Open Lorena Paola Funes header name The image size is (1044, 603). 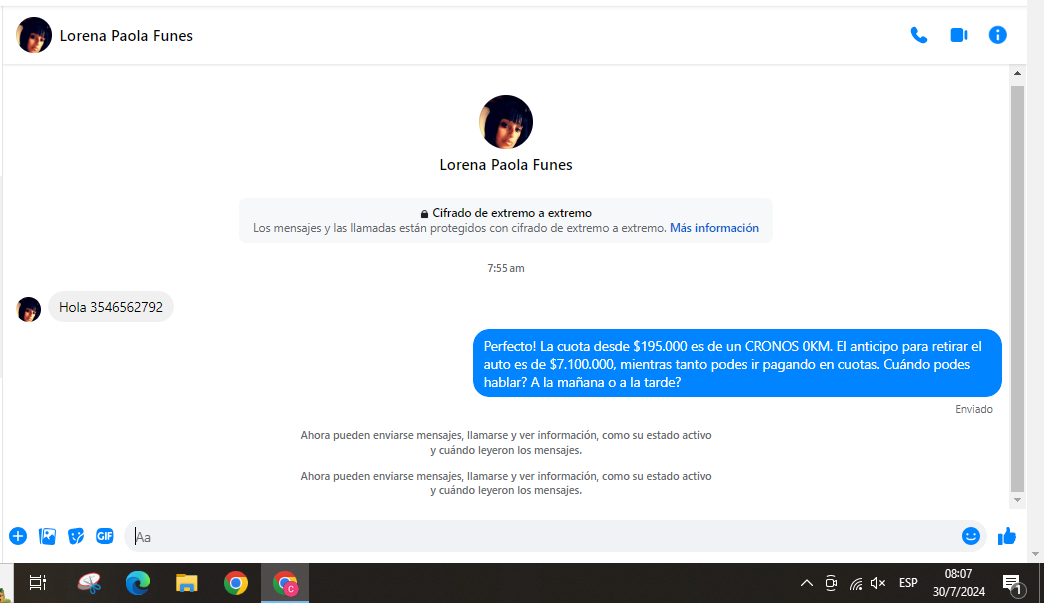(x=126, y=36)
